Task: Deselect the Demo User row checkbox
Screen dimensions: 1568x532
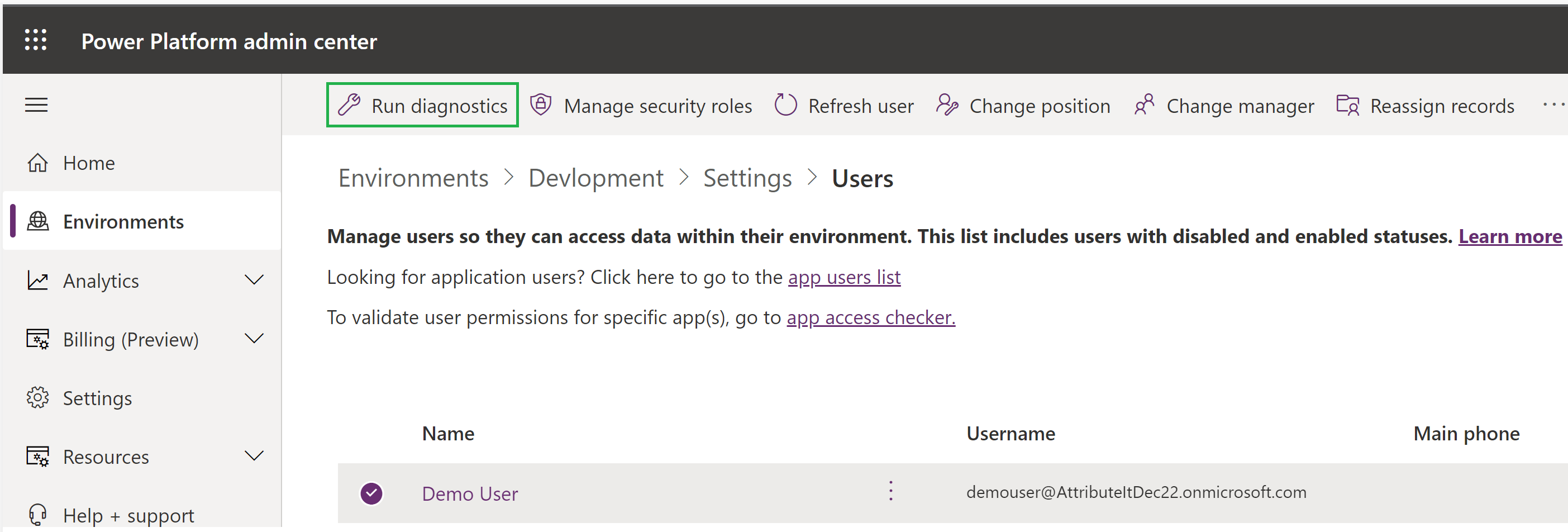Action: pos(371,493)
